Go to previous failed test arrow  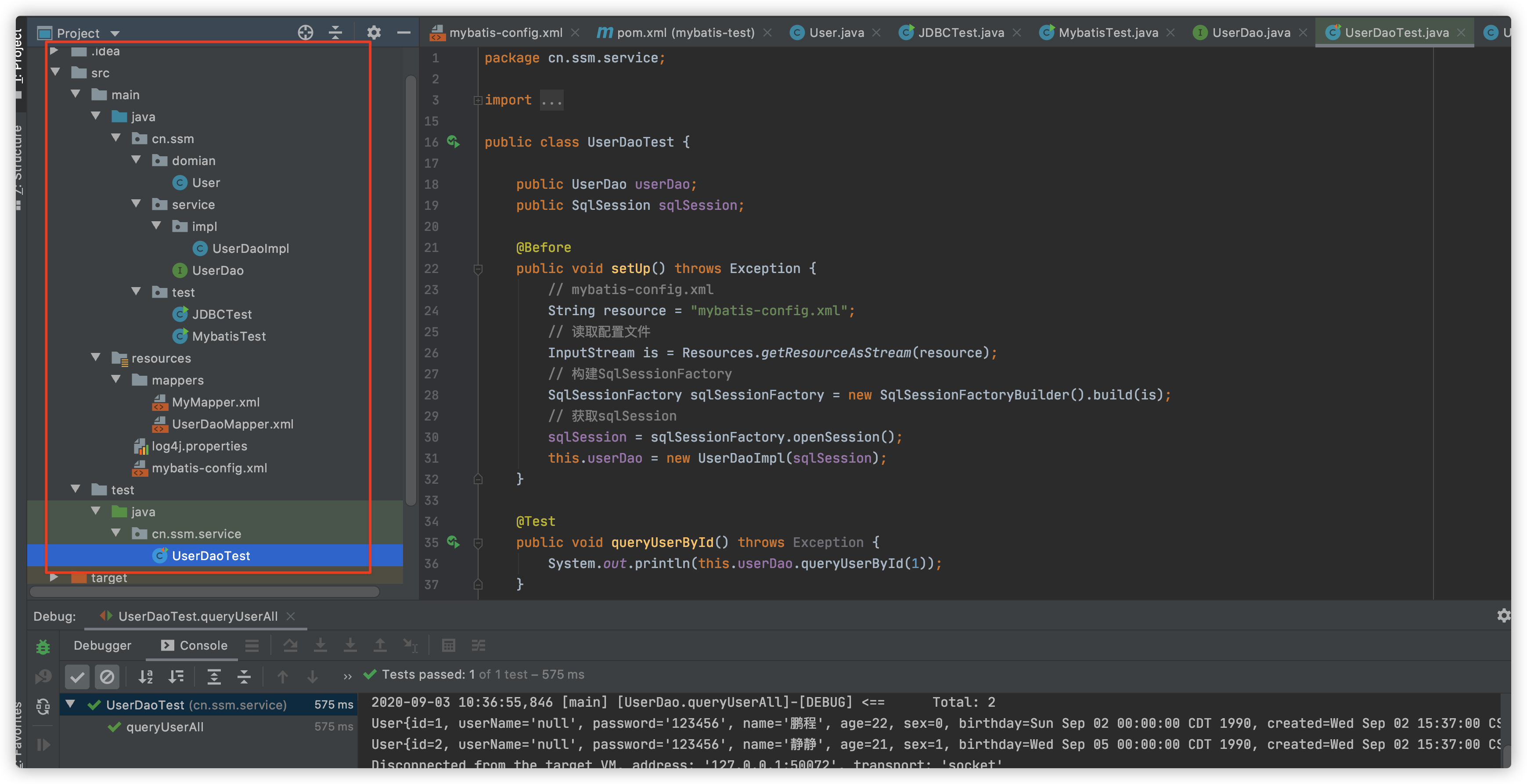pyautogui.click(x=283, y=676)
